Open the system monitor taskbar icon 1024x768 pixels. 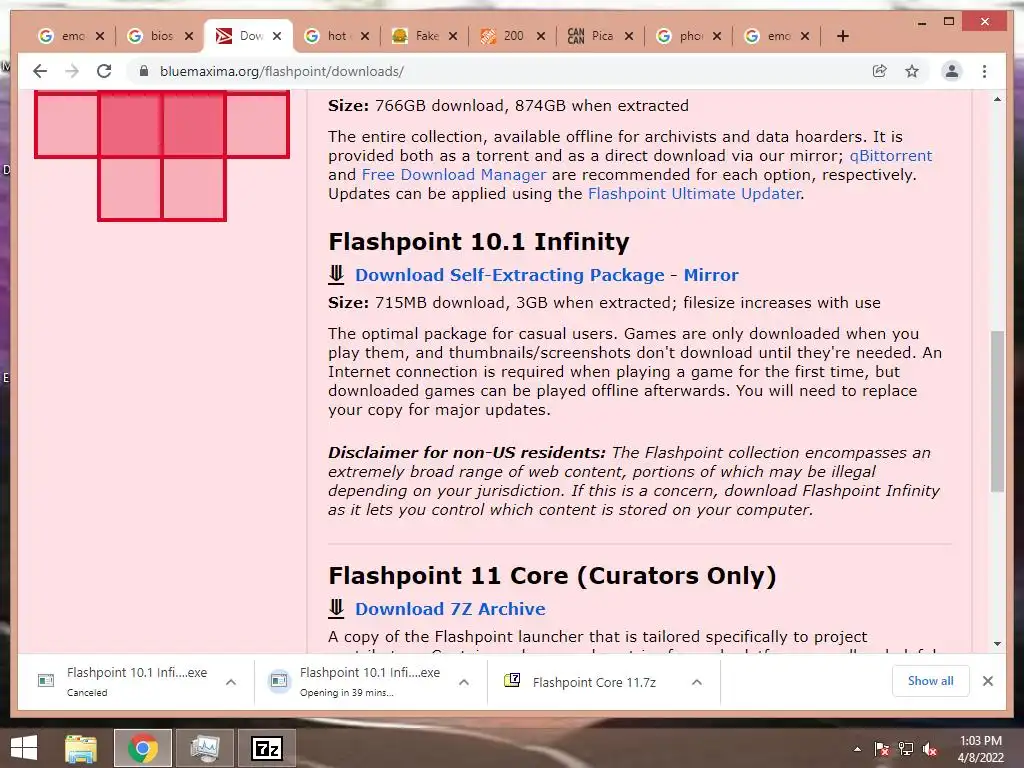coord(204,748)
